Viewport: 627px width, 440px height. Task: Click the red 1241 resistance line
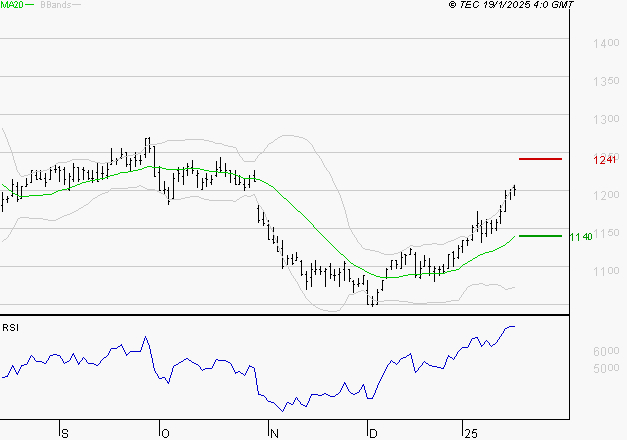[540, 159]
